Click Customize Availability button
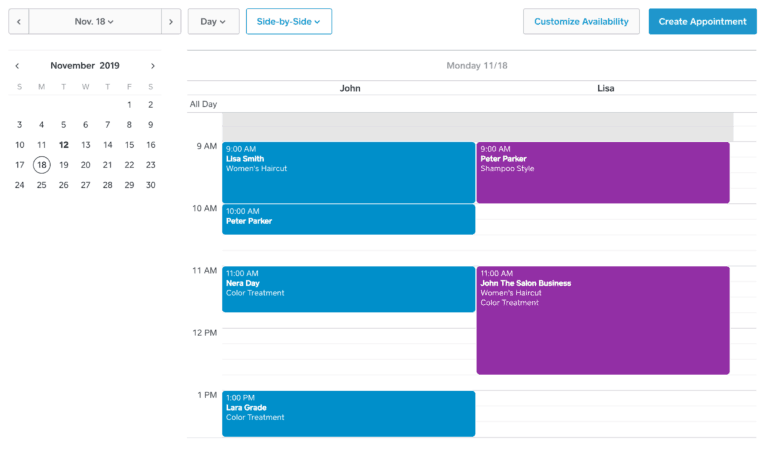The height and width of the screenshot is (451, 768). point(581,21)
